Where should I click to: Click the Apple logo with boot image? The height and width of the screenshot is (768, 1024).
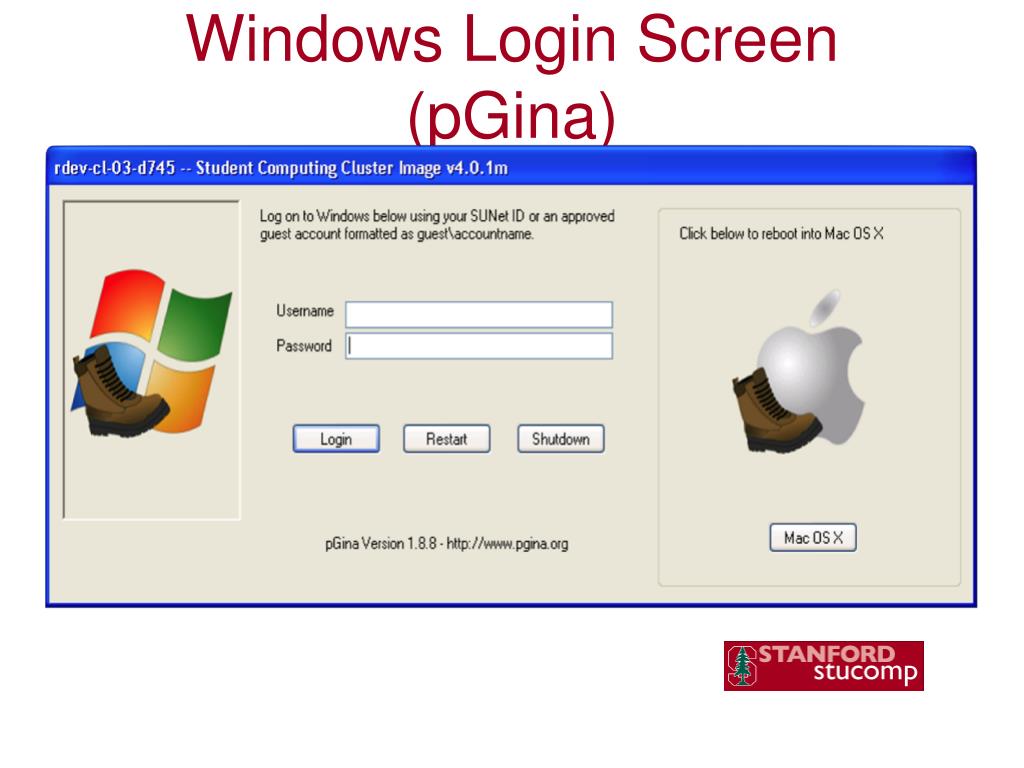[x=799, y=372]
